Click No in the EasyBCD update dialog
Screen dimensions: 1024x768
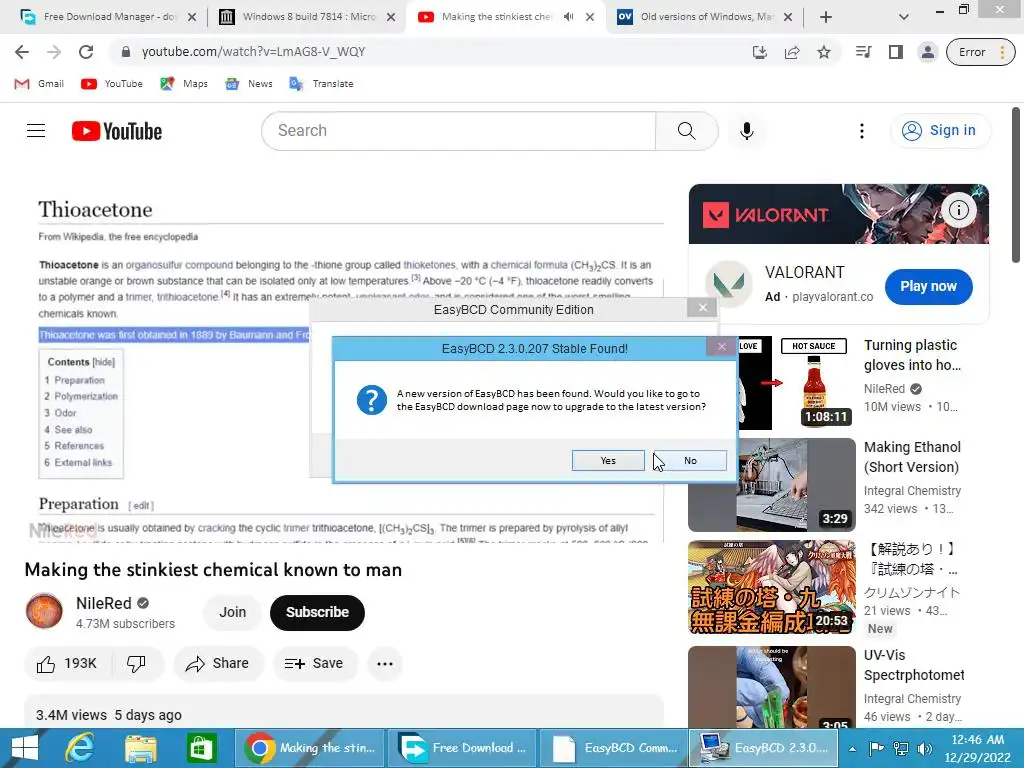pyautogui.click(x=690, y=460)
